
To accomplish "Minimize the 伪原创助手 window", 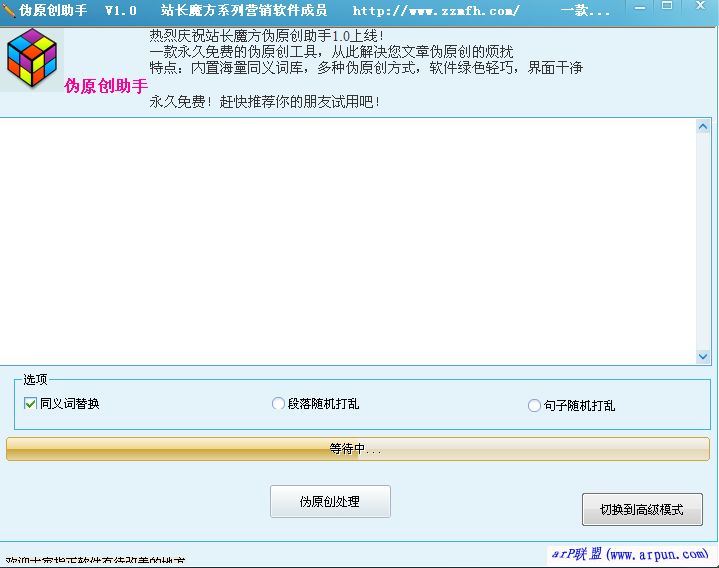I will [x=641, y=9].
